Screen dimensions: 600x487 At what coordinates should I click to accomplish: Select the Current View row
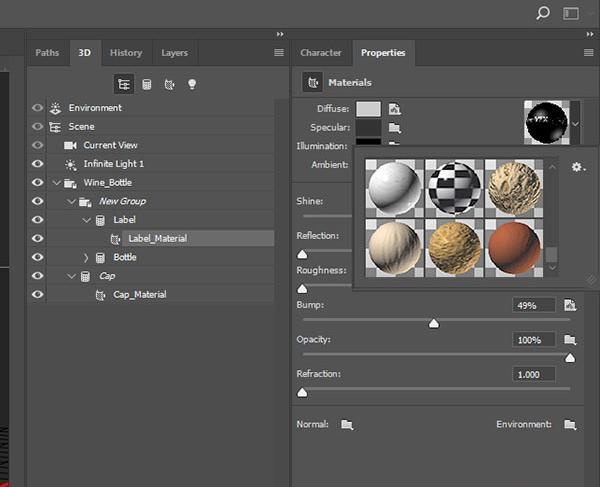161,145
